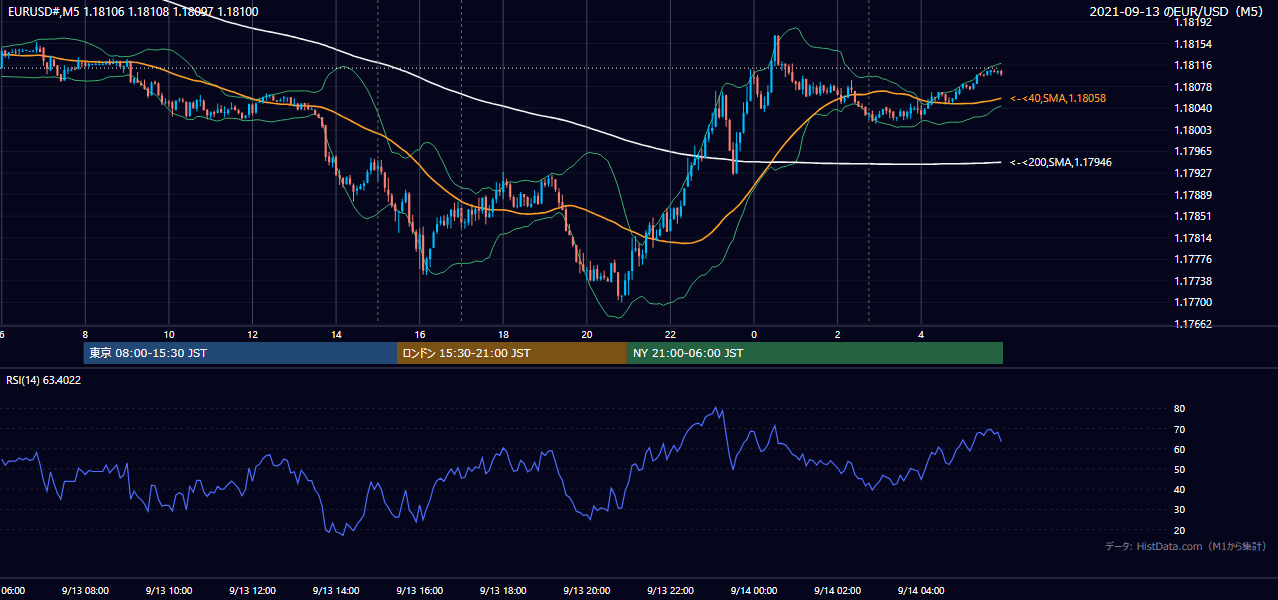Screen dimensions: 1278x600
Task: Click the 9/13 16:00 bottom time label
Action: 419,590
